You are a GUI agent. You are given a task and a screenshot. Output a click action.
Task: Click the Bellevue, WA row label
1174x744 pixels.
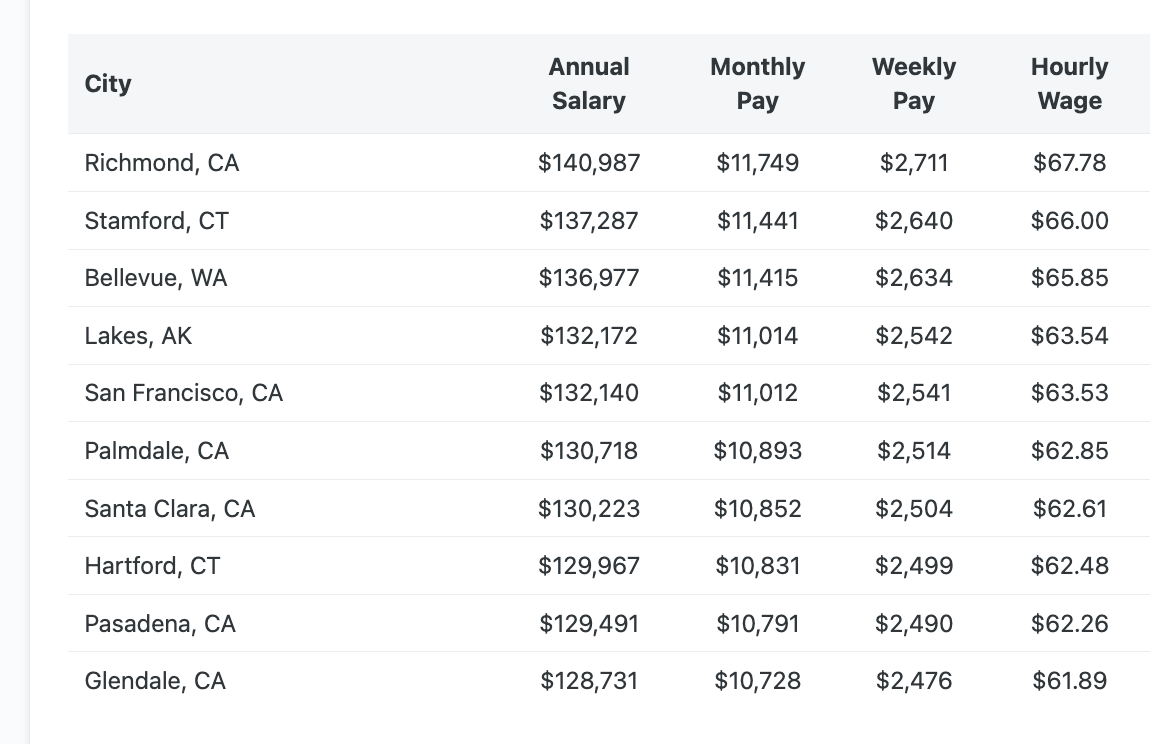point(156,278)
